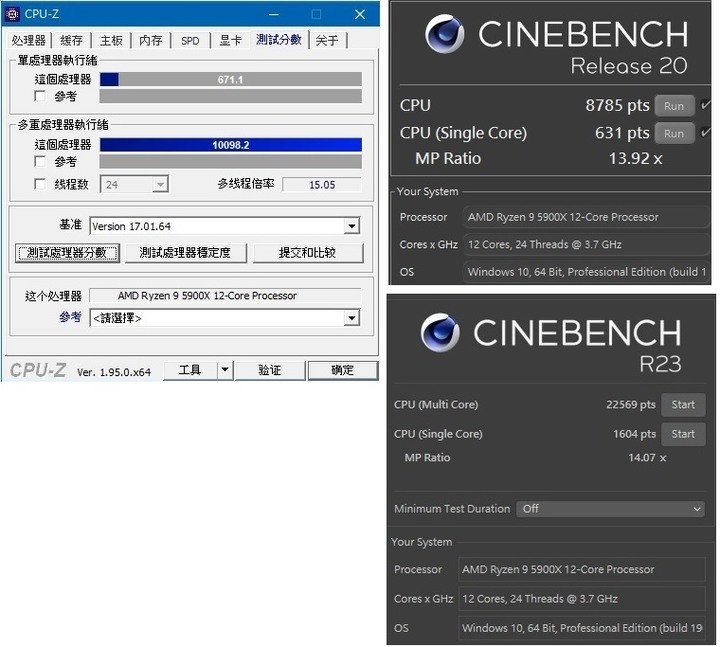Expand the 工具 button dropdown arrow
This screenshot has width=720, height=647.
pos(225,370)
